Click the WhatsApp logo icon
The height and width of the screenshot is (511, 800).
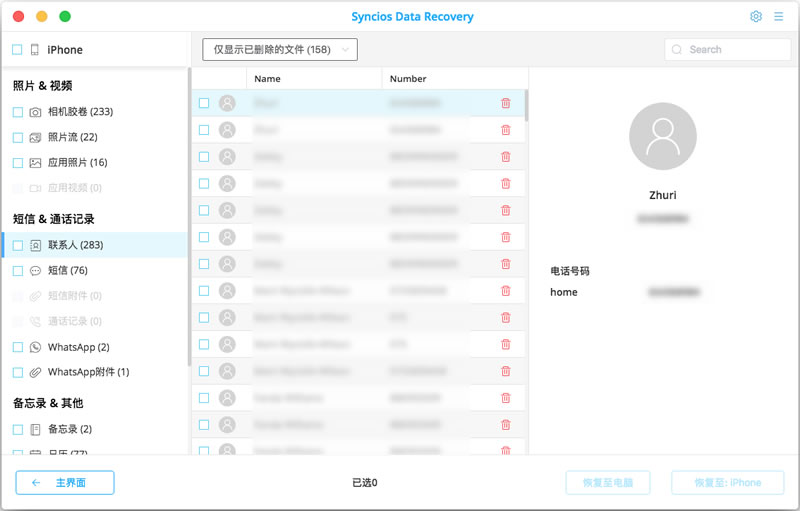[x=35, y=347]
